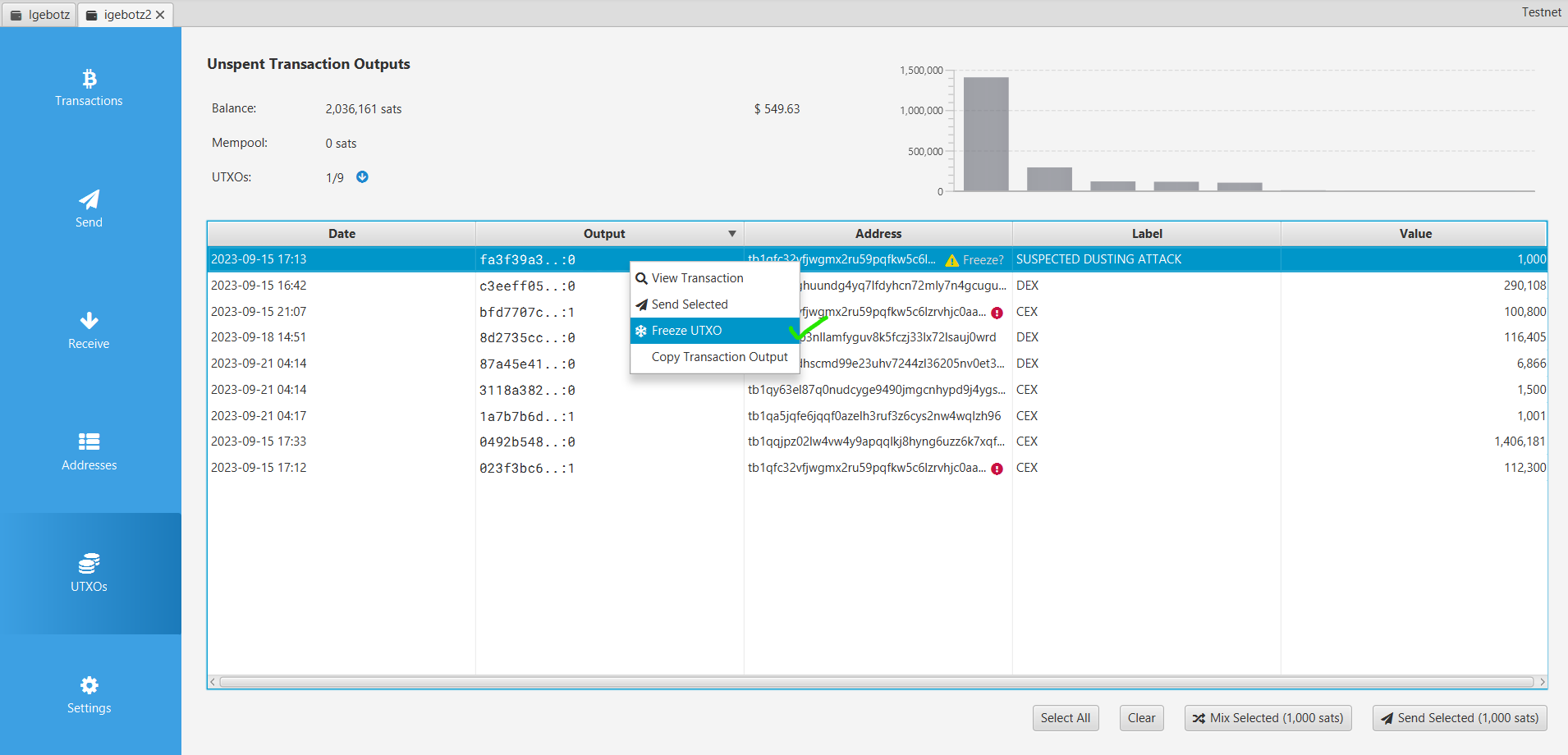Choose Freeze UTXO from context menu
The width and height of the screenshot is (1568, 755).
point(714,331)
